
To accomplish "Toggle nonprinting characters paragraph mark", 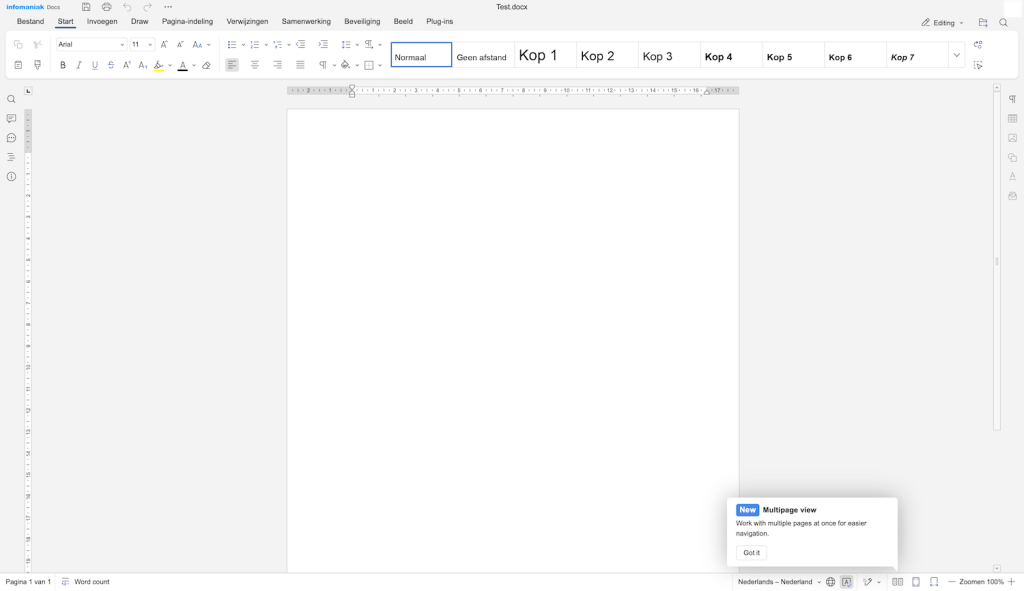I will (323, 65).
